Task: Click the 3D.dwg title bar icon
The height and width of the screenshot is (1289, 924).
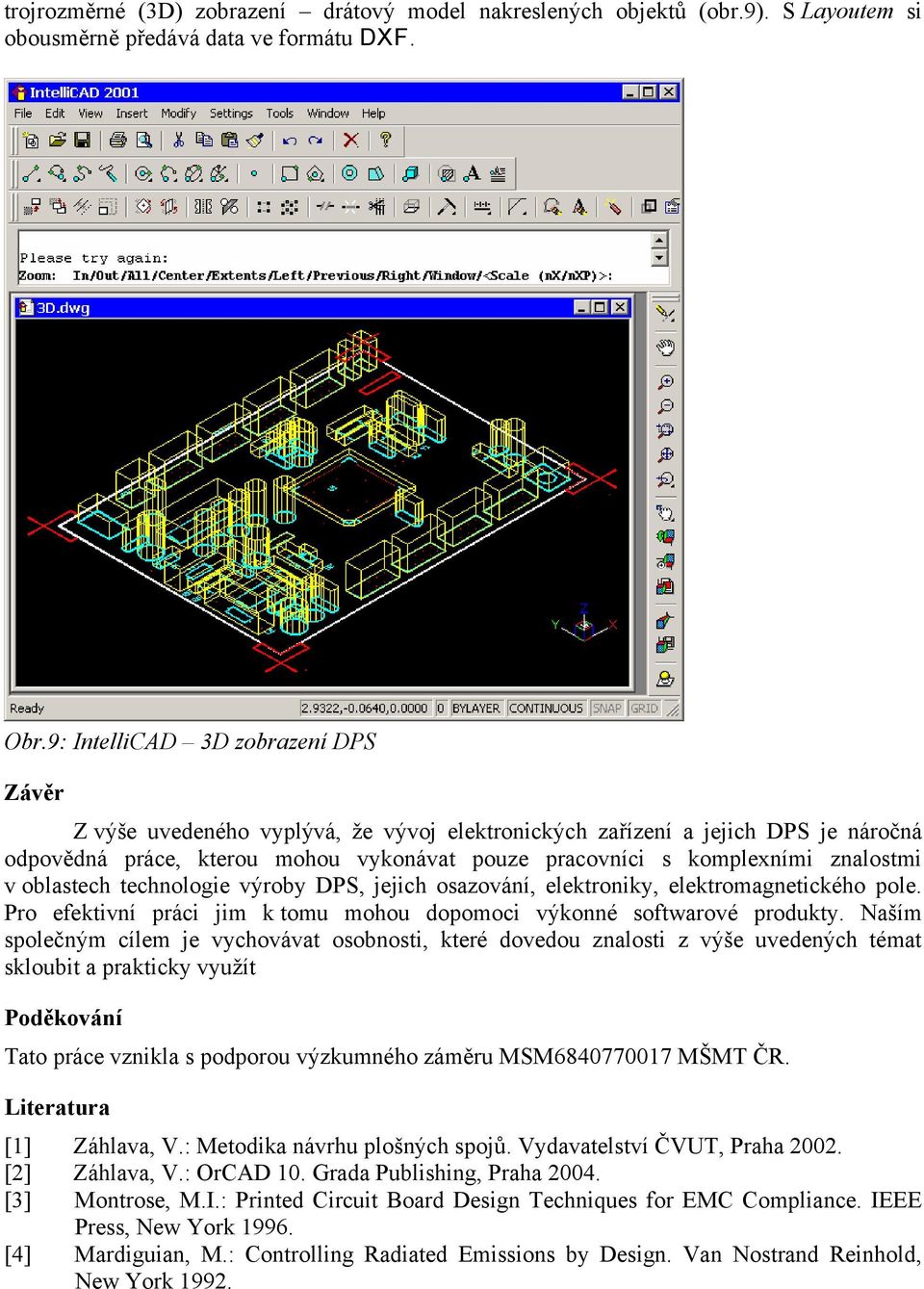Action: pyautogui.click(x=26, y=308)
